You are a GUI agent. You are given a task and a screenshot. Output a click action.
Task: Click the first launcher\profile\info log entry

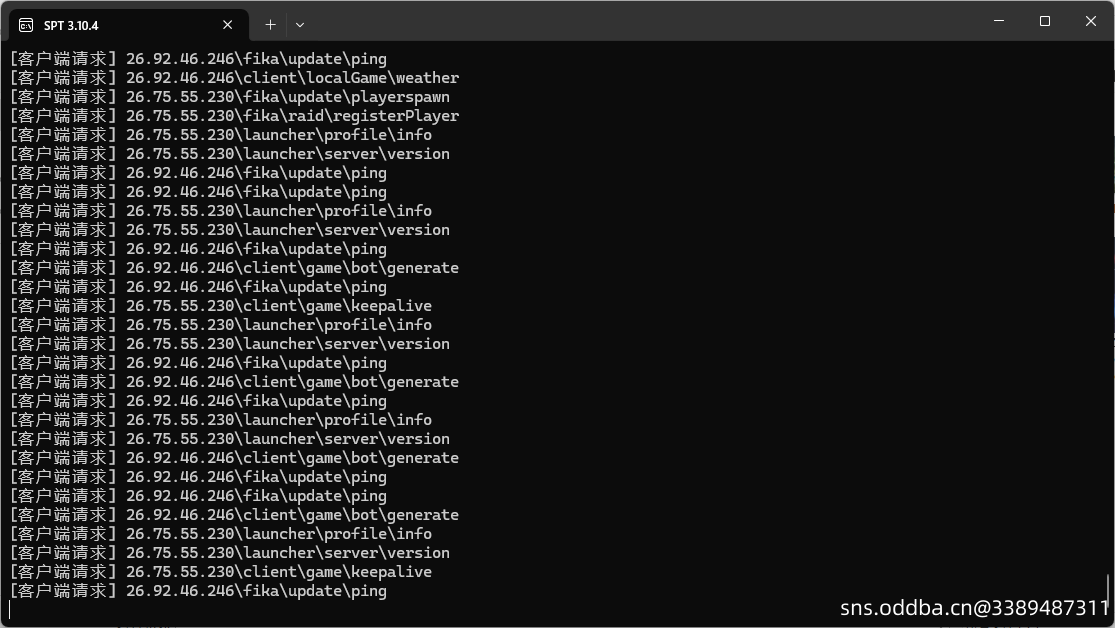click(220, 135)
